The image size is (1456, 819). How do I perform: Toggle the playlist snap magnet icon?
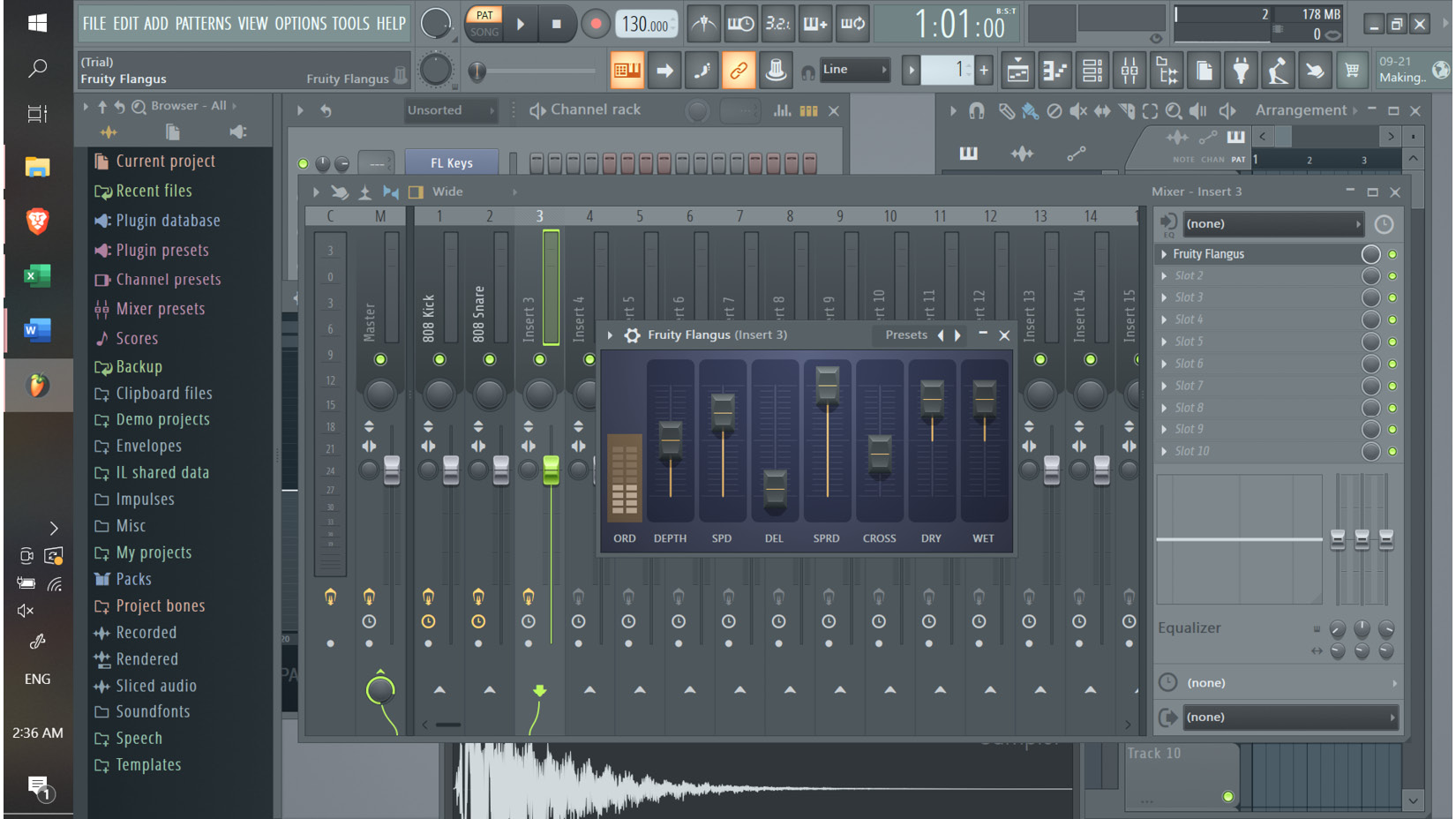tap(977, 111)
